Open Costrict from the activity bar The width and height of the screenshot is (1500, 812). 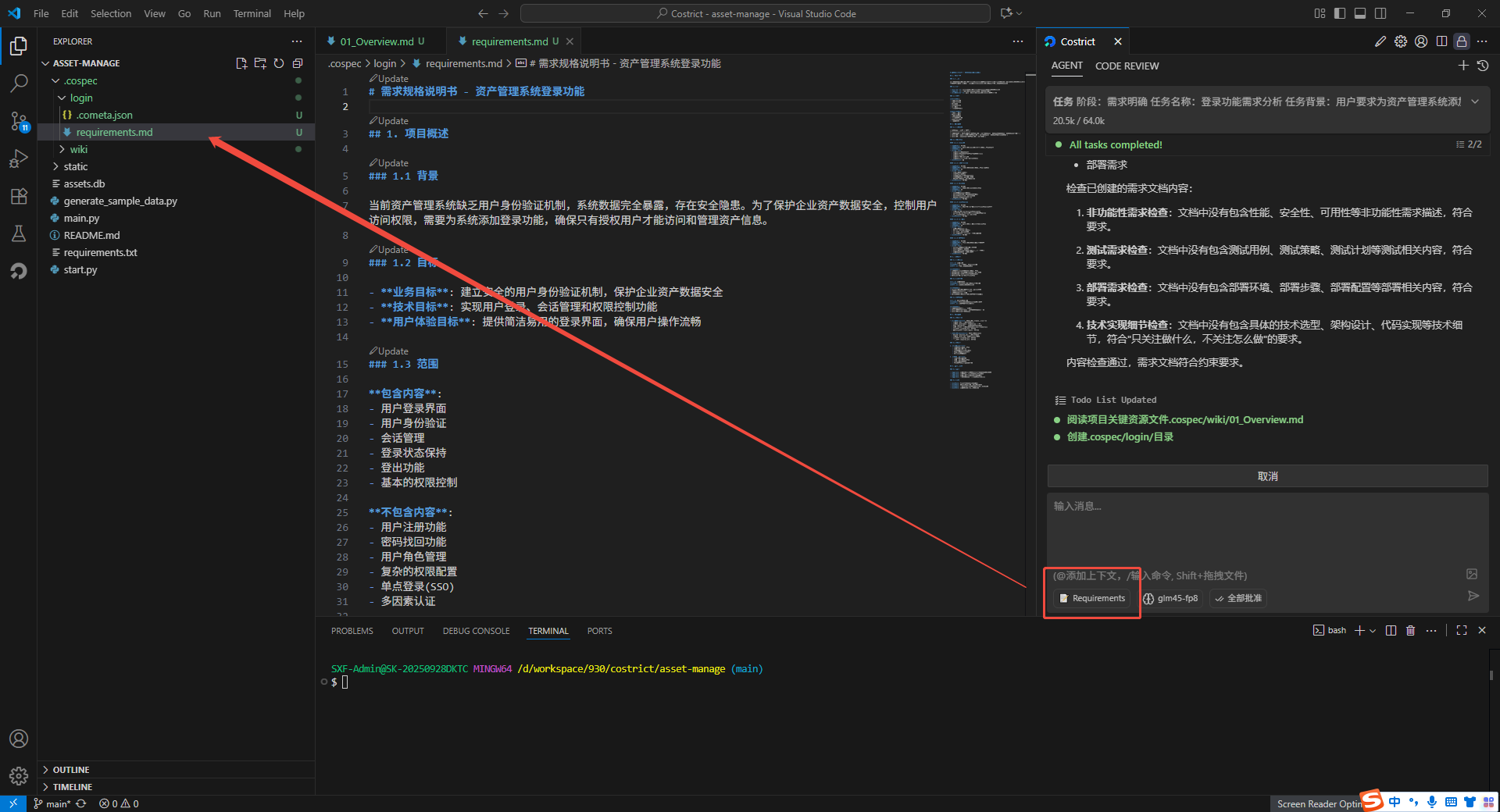click(x=19, y=271)
